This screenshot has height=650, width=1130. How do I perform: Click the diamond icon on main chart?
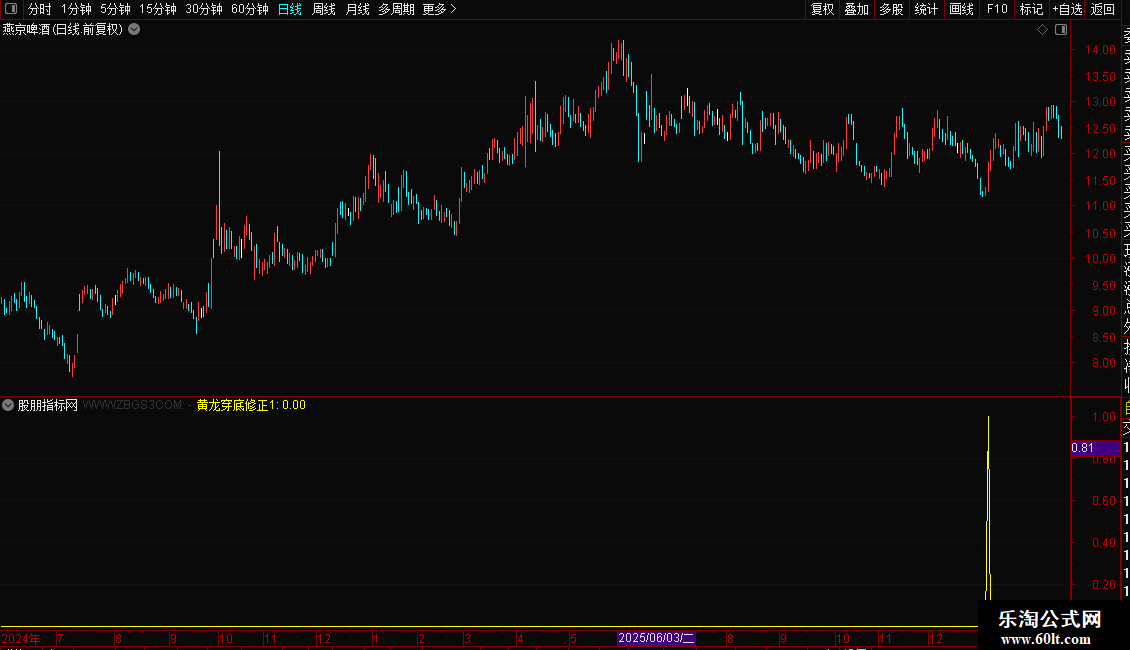[1042, 30]
